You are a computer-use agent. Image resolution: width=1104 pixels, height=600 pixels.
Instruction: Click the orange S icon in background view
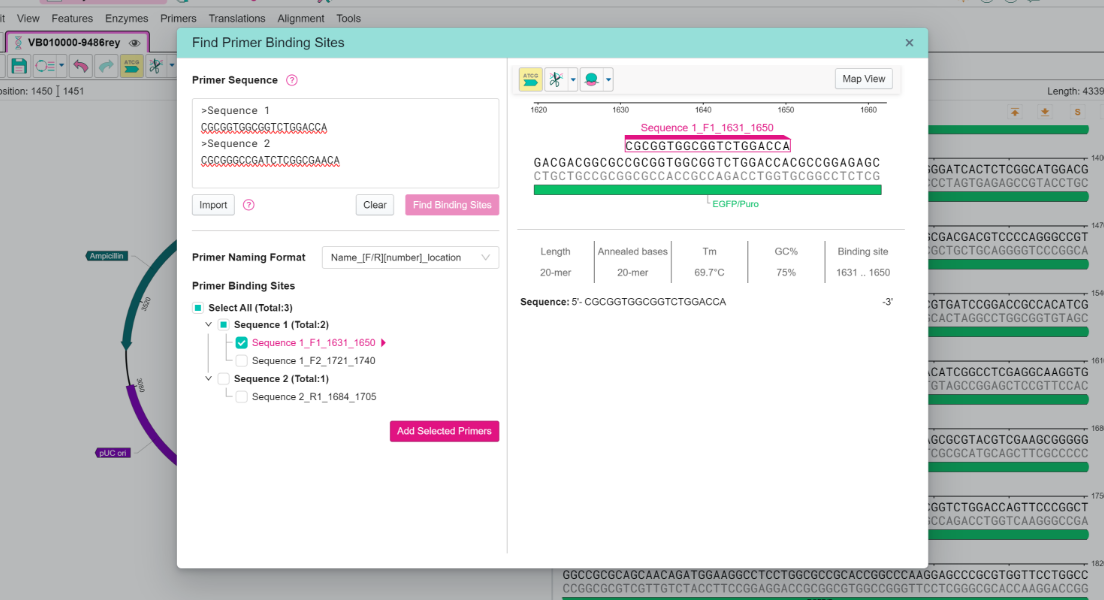(1077, 112)
